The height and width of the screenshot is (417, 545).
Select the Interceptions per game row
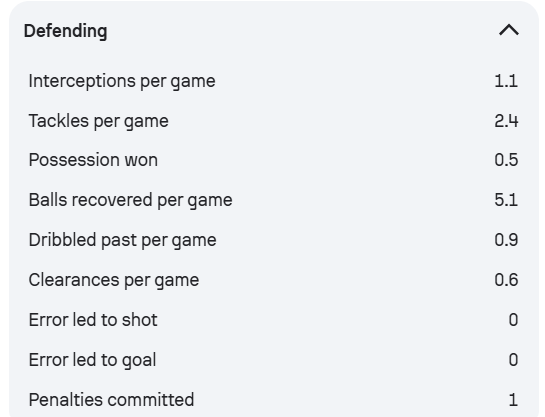pyautogui.click(x=273, y=81)
